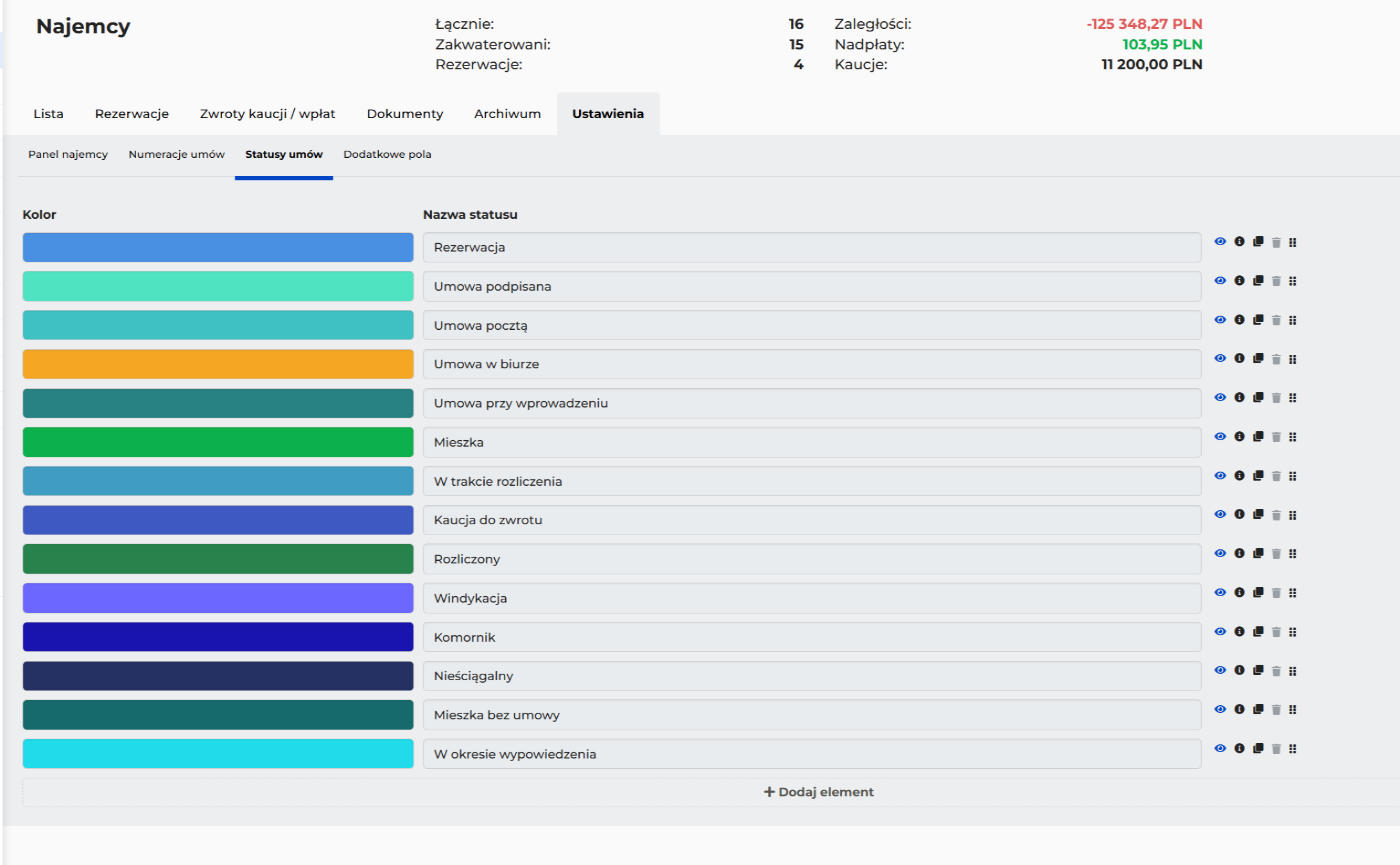
Task: Open the orange Umowa w biurze color swatch
Action: 218,364
